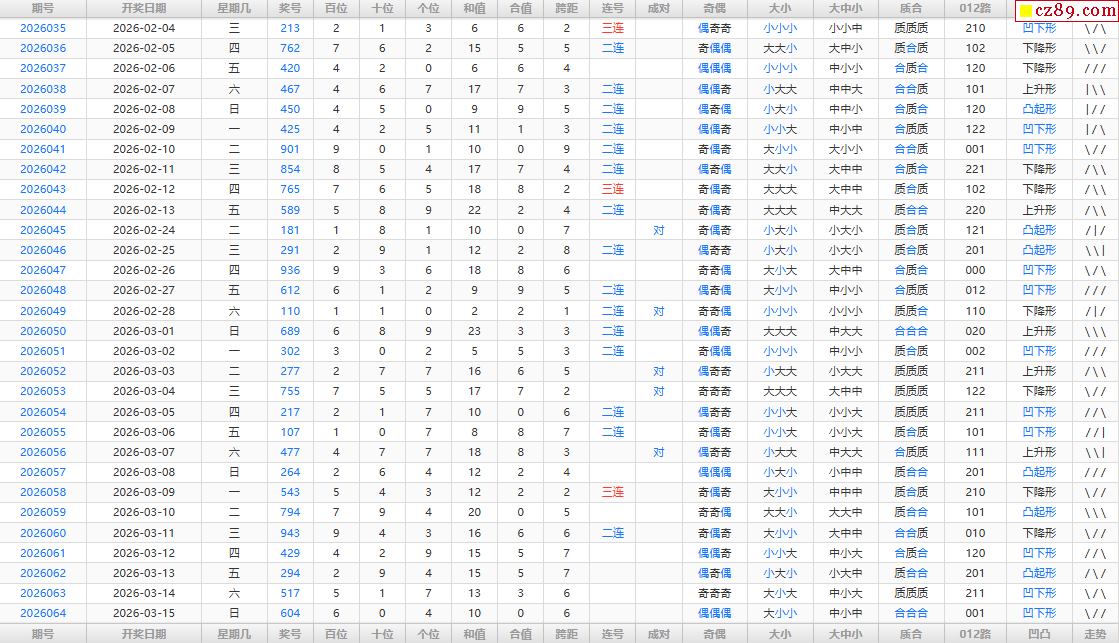Select winning number 477 in row 2026056
The image size is (1119, 643).
(x=290, y=452)
